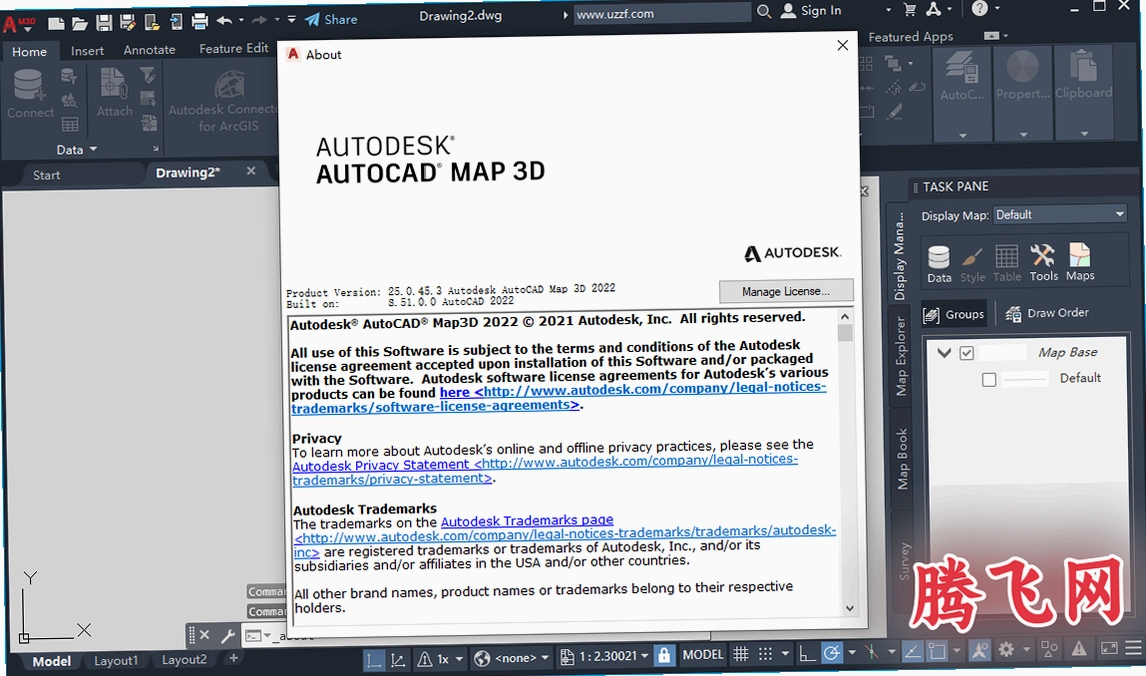
Task: Click the Save As icon with pencil
Action: pyautogui.click(x=128, y=23)
